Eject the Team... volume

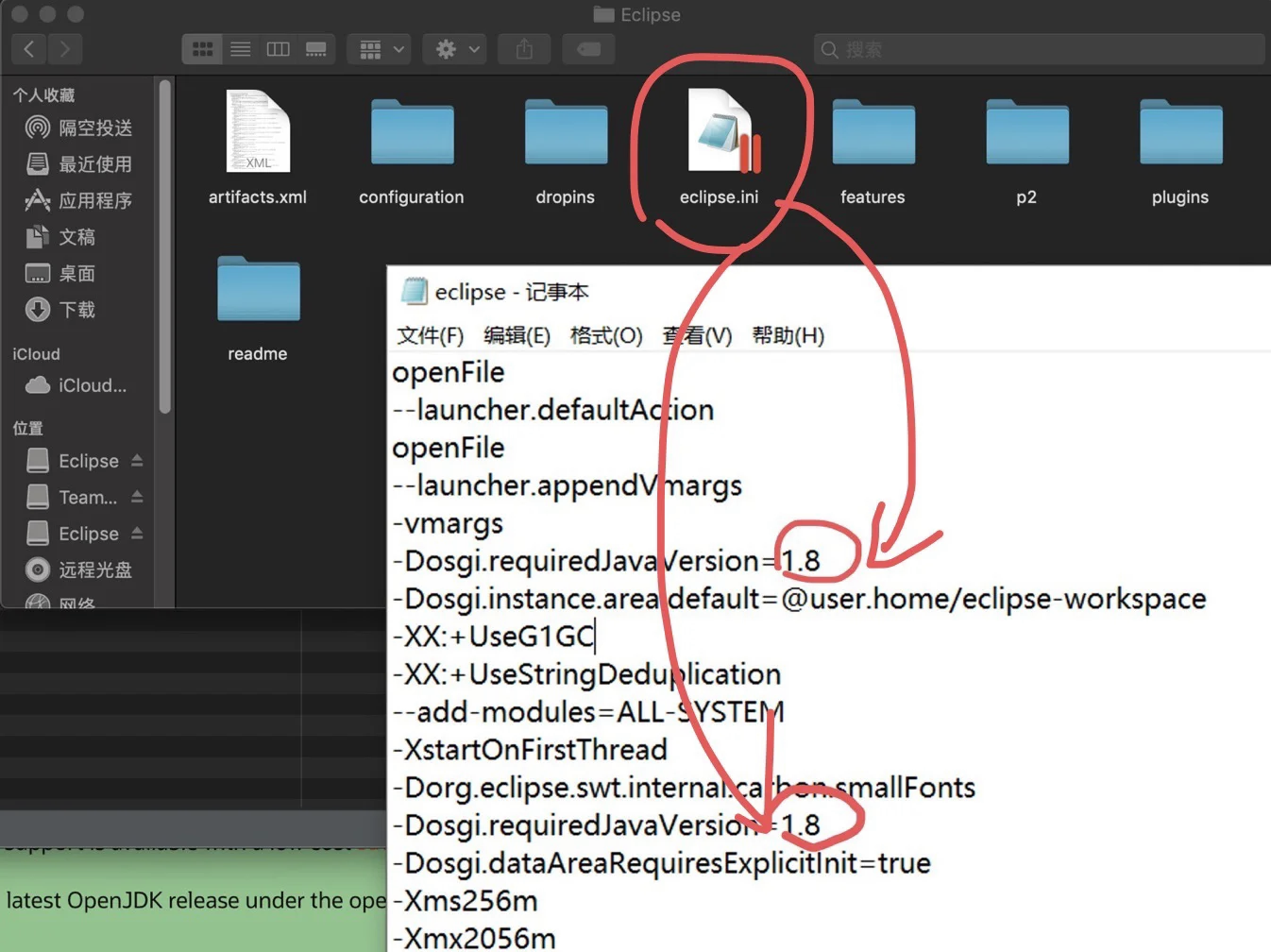pos(137,497)
